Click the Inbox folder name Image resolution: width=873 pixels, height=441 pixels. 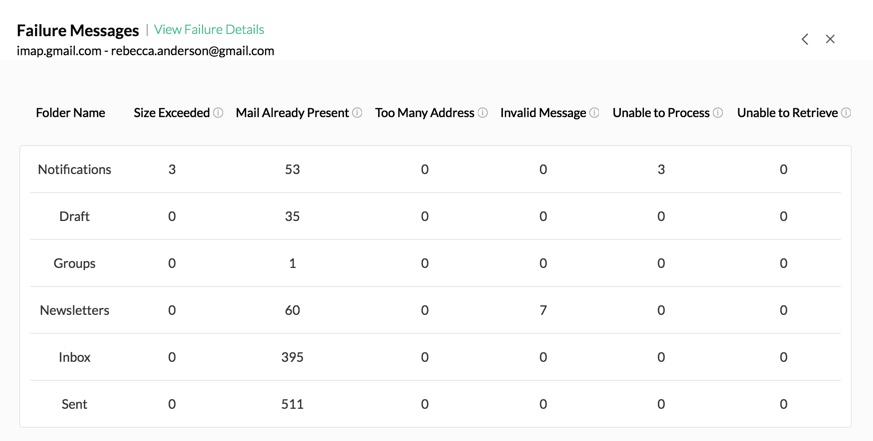pos(74,358)
